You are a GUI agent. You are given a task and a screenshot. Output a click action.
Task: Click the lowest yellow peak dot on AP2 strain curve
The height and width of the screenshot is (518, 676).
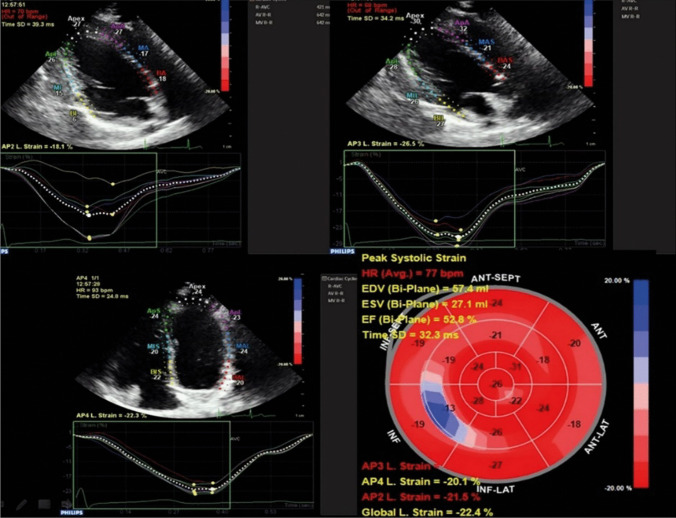tap(89, 237)
